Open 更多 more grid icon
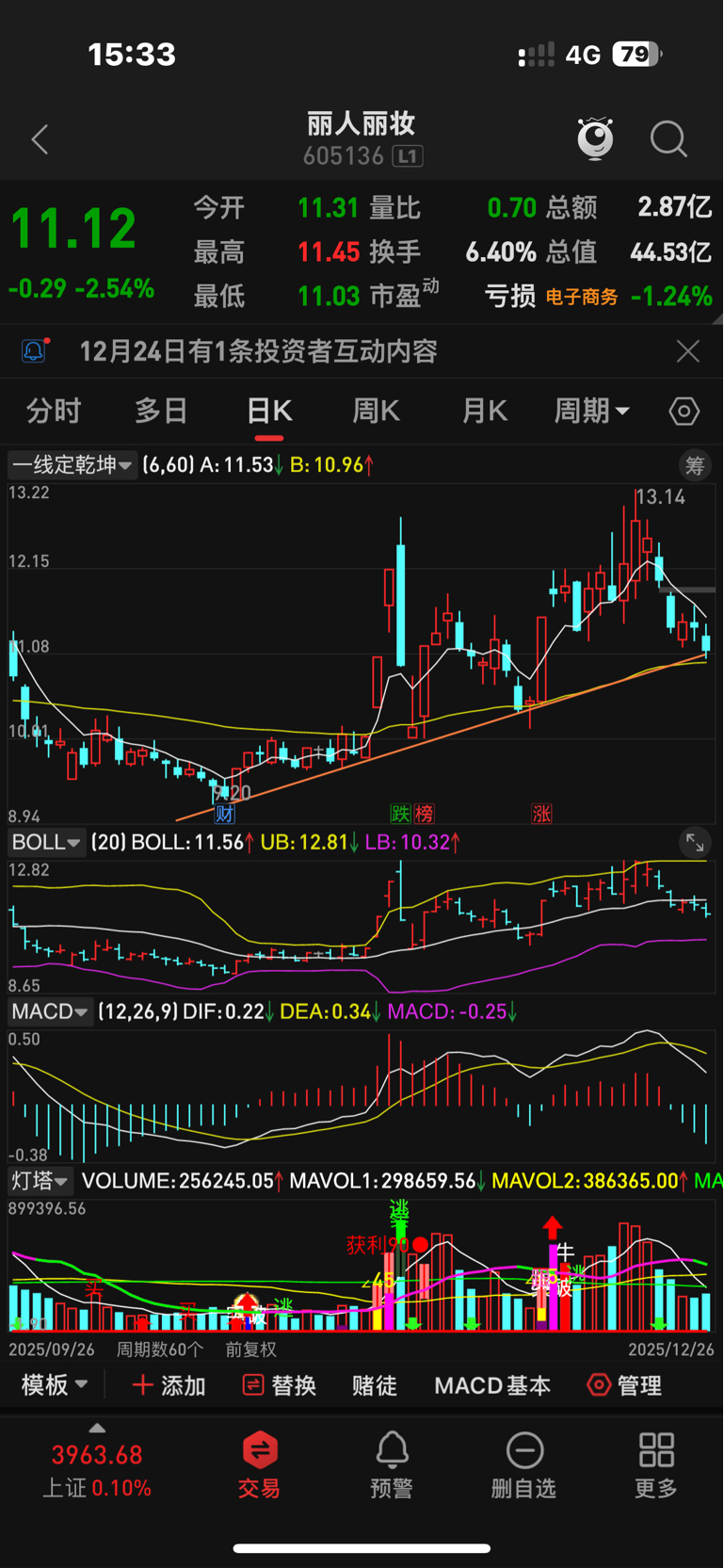Image resolution: width=724 pixels, height=1568 pixels. pyautogui.click(x=656, y=1464)
